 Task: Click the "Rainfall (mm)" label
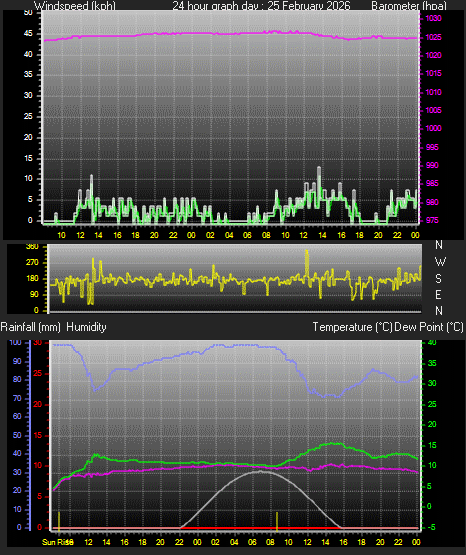click(30, 327)
